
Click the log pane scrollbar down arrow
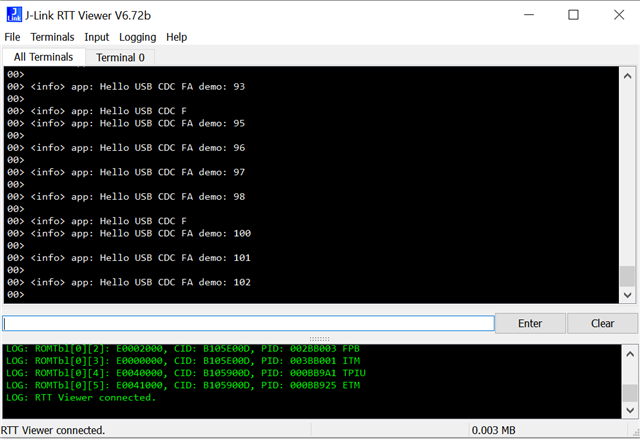click(x=630, y=410)
